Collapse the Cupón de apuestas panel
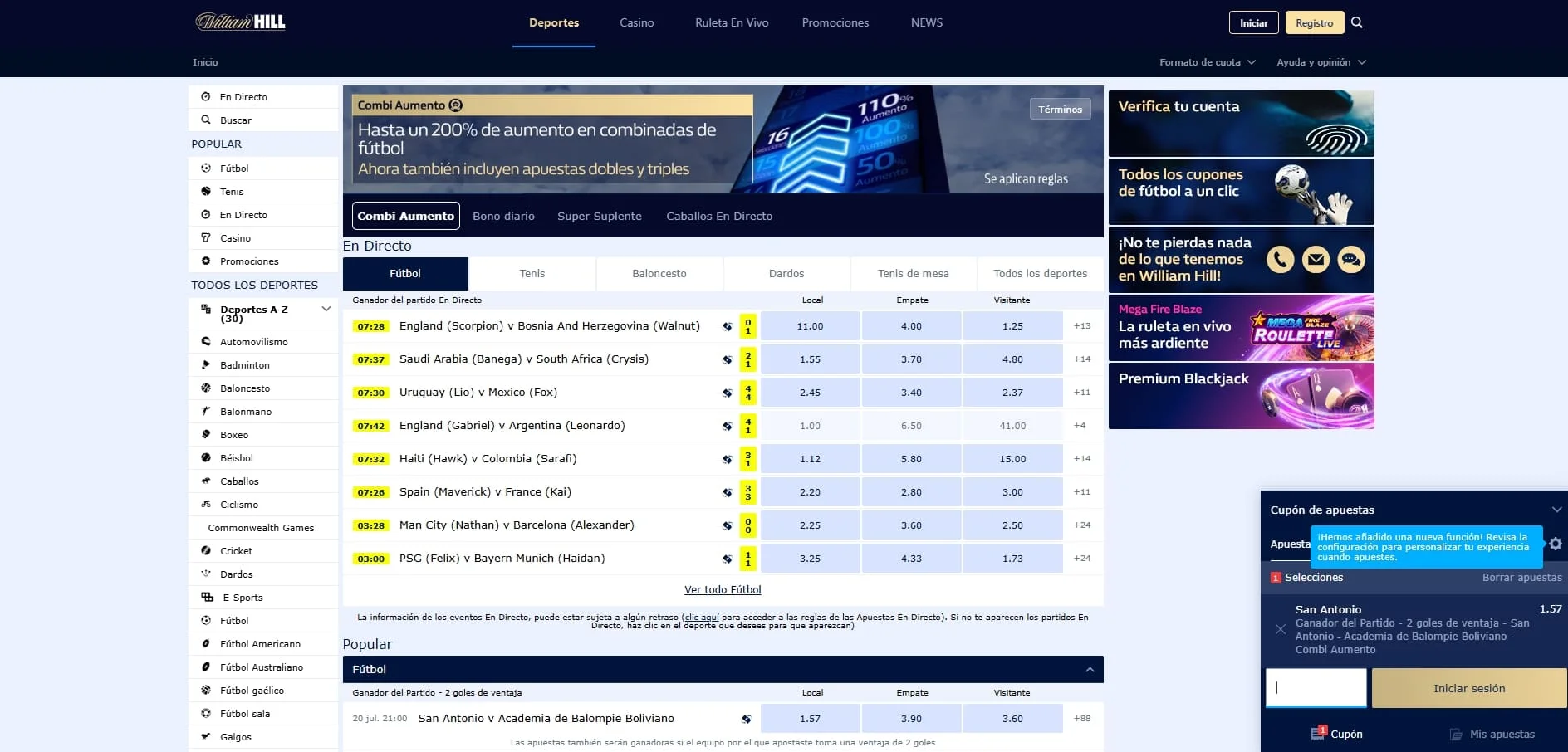The width and height of the screenshot is (1568, 752). (1556, 510)
